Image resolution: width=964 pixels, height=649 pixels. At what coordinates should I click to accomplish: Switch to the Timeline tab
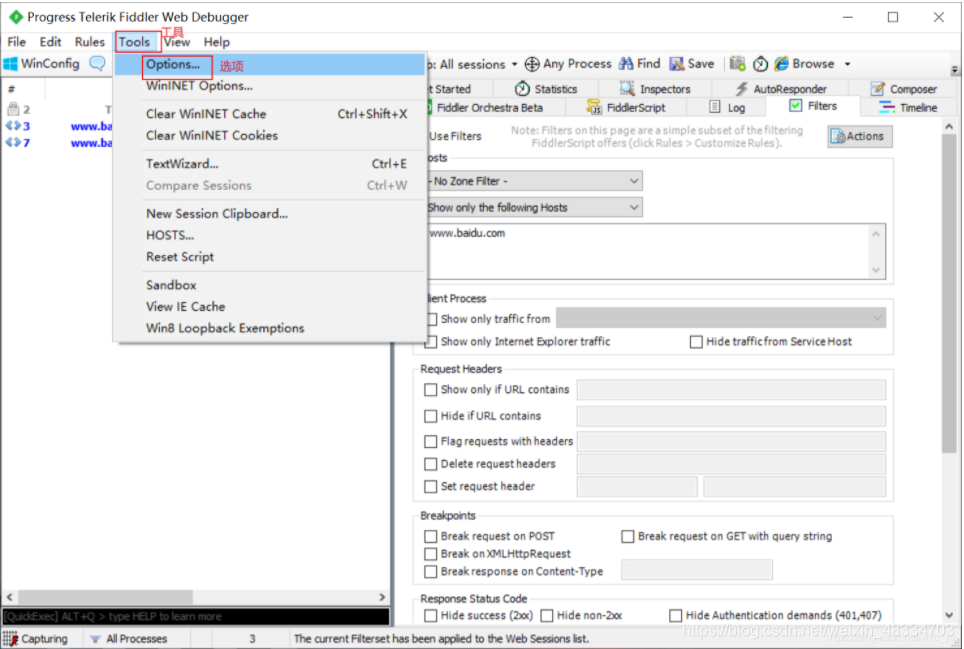(x=908, y=108)
